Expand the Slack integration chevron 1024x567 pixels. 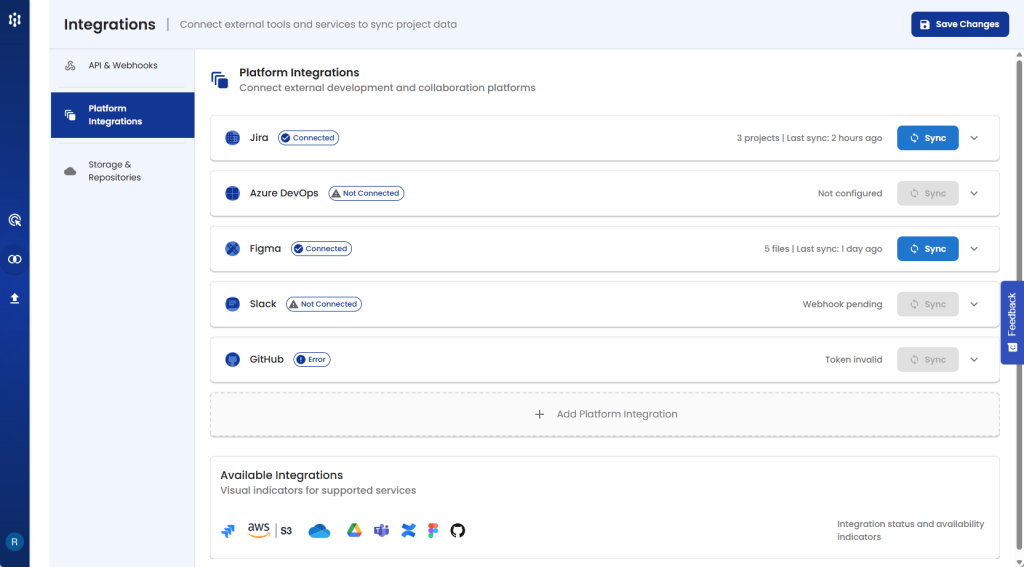click(x=975, y=304)
